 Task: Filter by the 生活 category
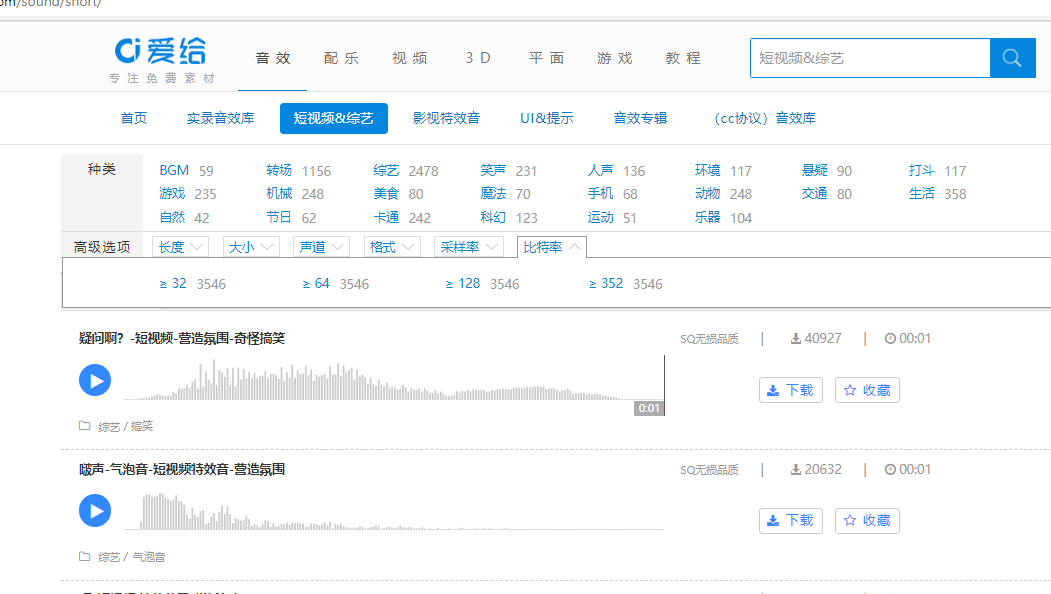pyautogui.click(x=922, y=194)
